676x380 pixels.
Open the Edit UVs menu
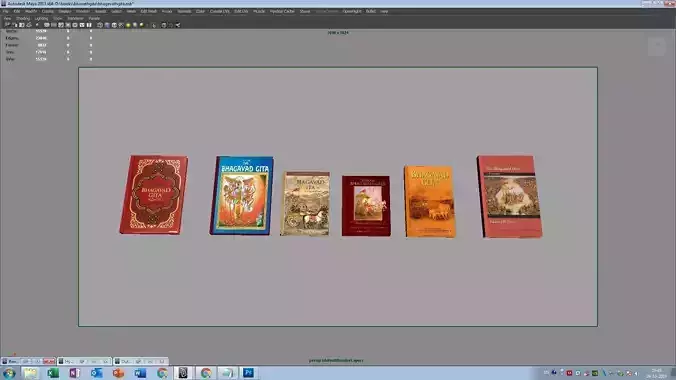[241, 12]
